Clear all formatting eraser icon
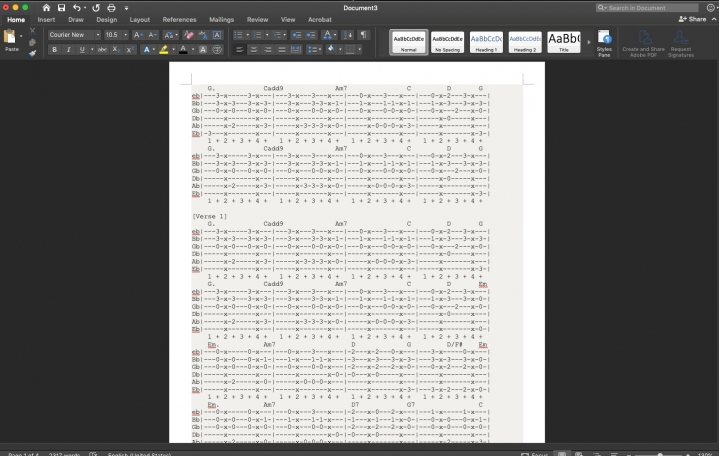The width and height of the screenshot is (720, 456). [x=189, y=35]
